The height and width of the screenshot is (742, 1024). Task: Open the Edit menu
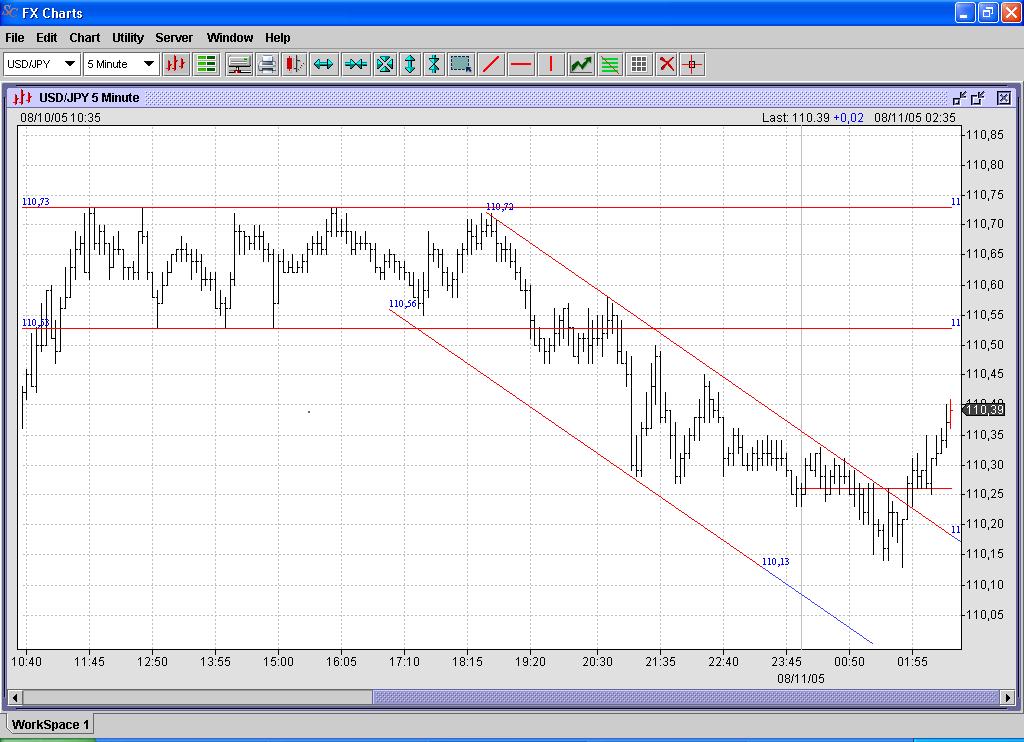point(46,38)
